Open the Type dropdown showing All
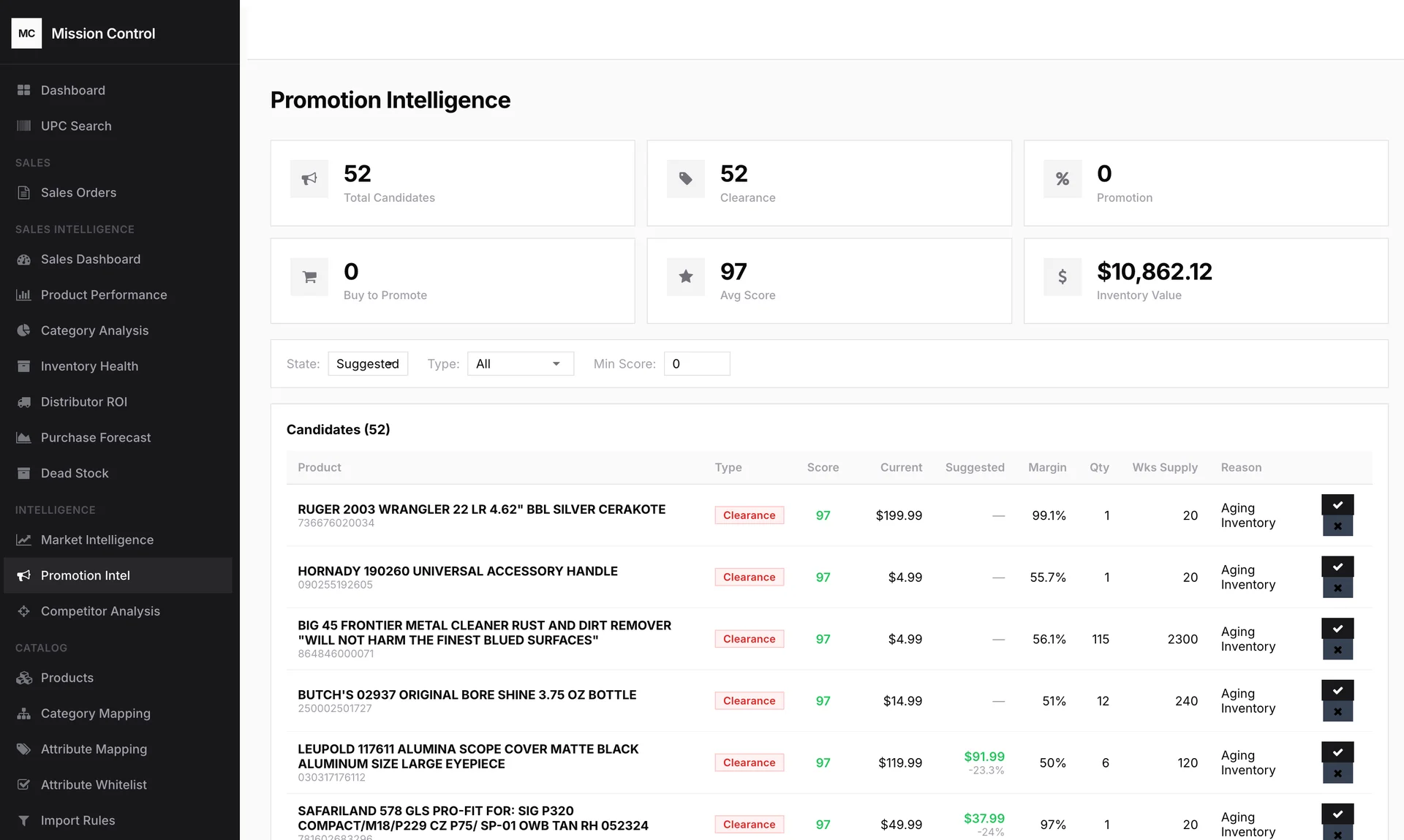The image size is (1404, 840). pyautogui.click(x=521, y=363)
